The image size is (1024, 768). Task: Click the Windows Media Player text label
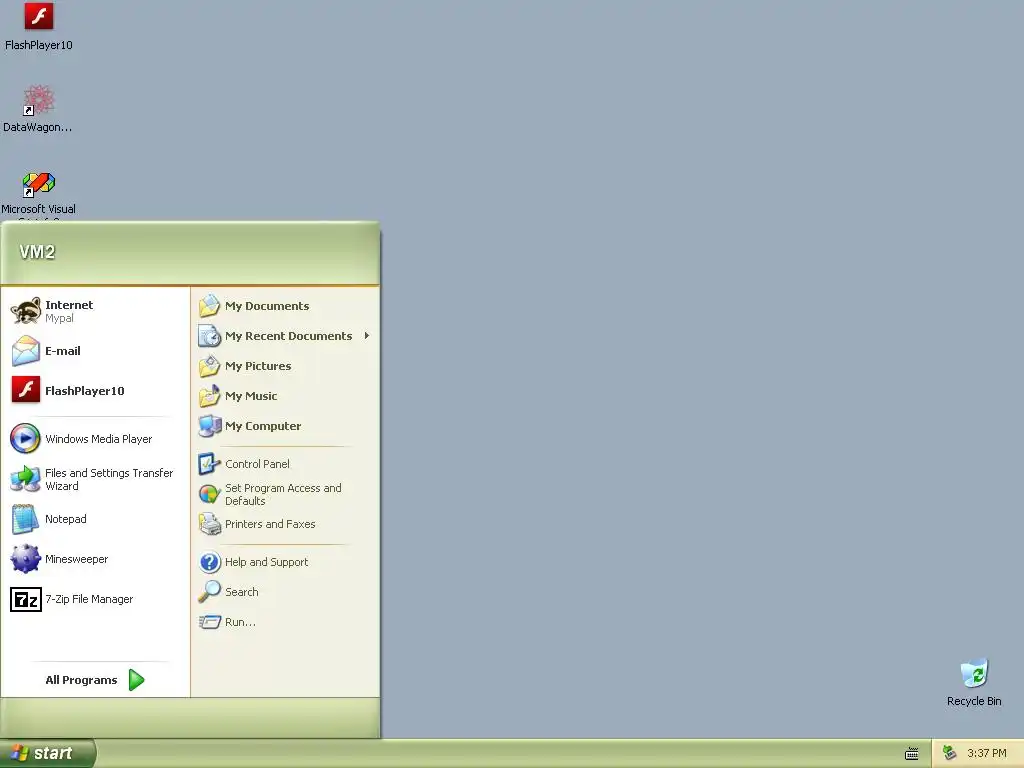(99, 439)
